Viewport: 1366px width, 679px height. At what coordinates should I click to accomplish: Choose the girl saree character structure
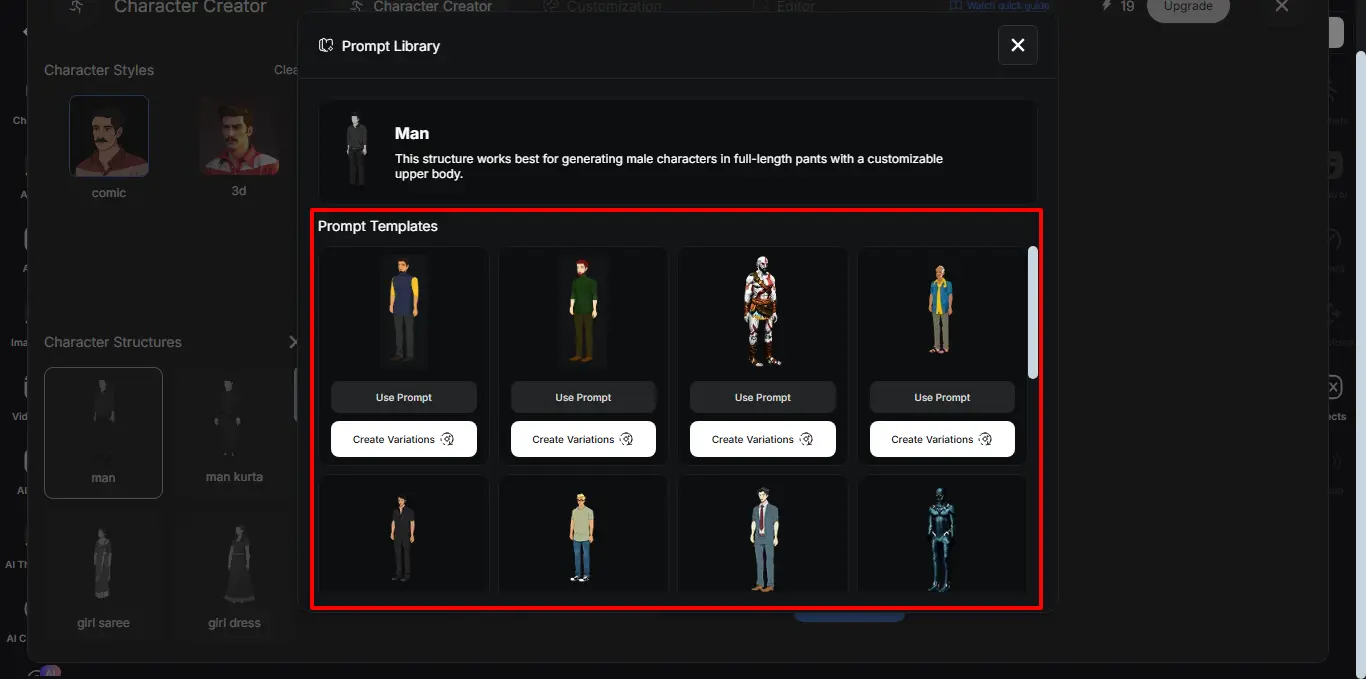click(x=103, y=577)
